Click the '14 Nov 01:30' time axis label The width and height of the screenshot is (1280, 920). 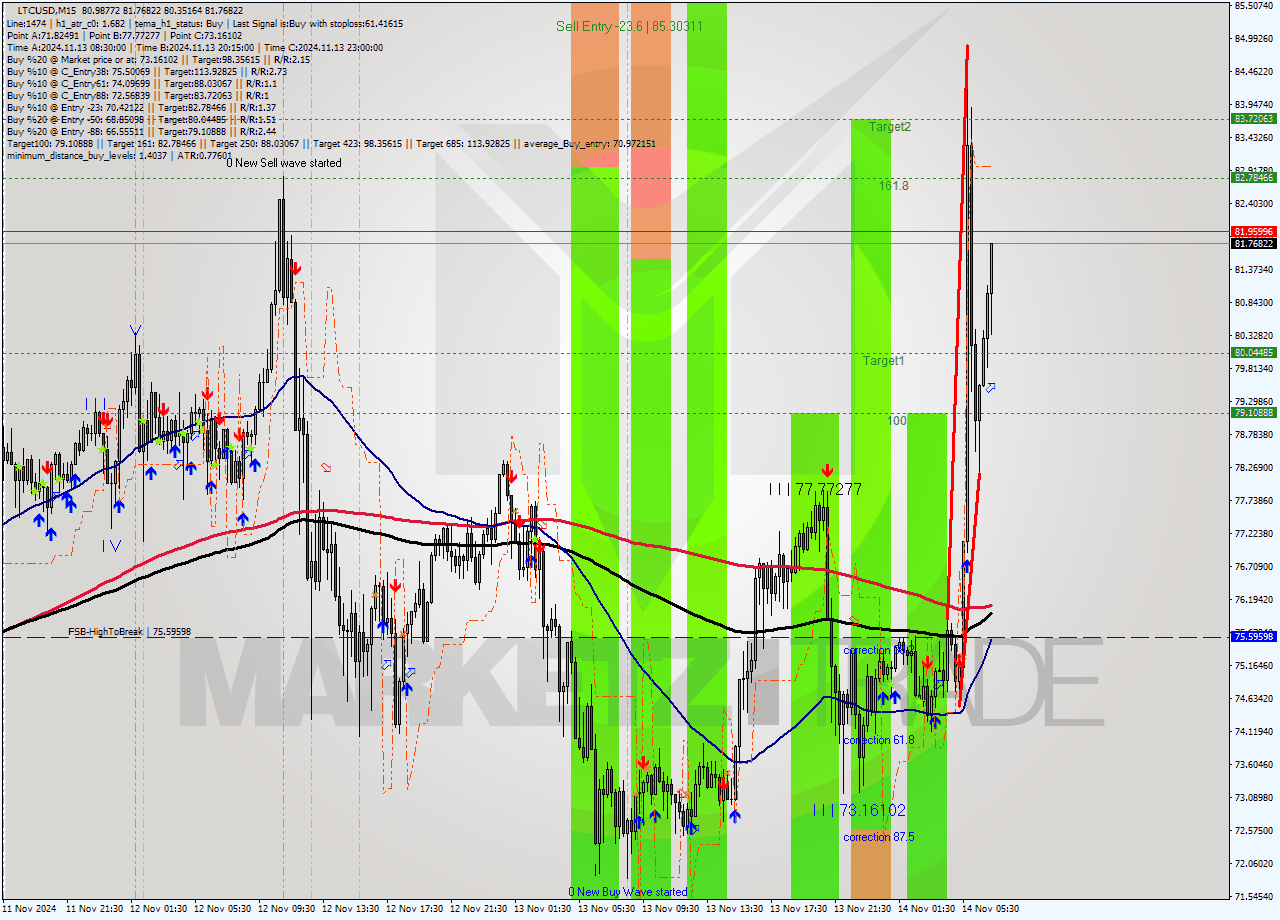(925, 909)
